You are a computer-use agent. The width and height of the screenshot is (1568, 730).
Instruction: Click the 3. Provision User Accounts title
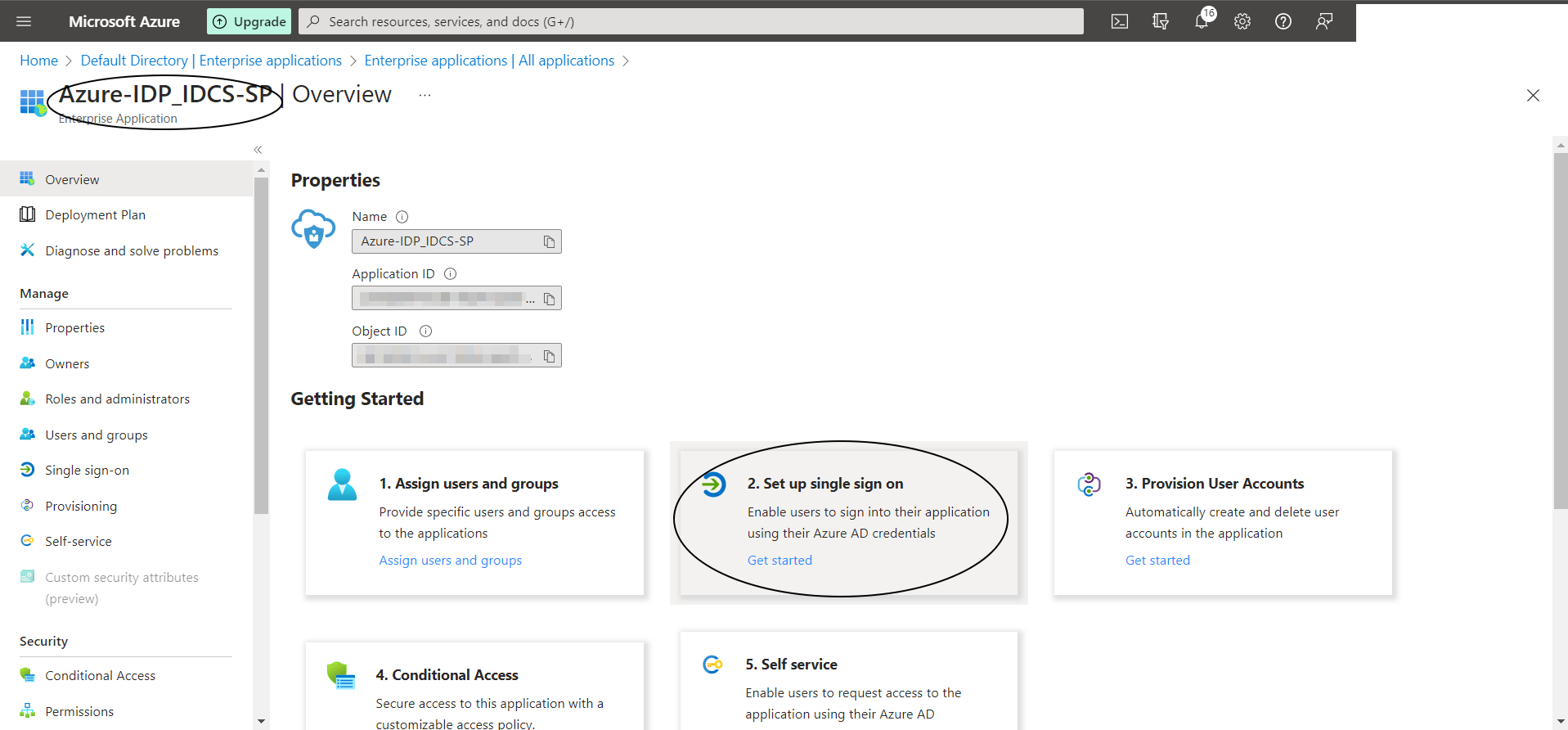[1215, 484]
